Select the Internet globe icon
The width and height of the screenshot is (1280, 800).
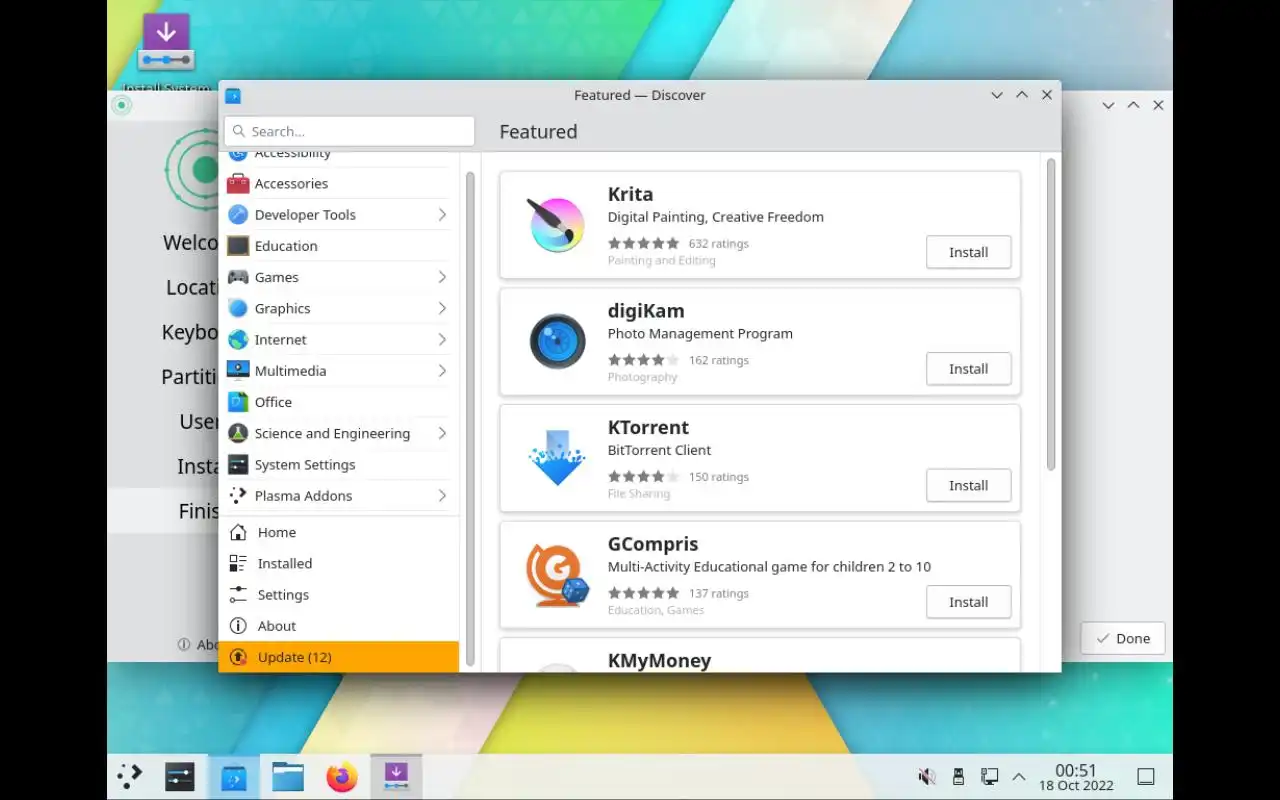point(238,340)
